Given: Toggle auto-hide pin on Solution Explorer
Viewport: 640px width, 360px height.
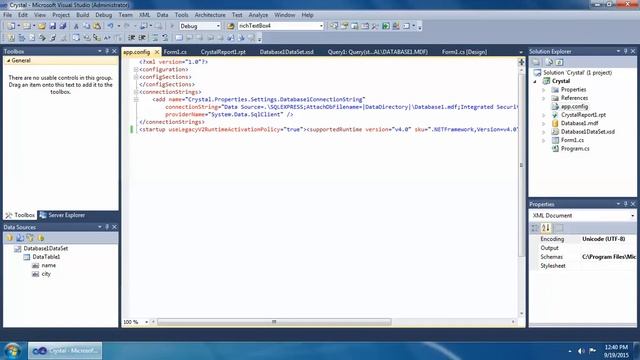Looking at the screenshot, I should pos(625,51).
